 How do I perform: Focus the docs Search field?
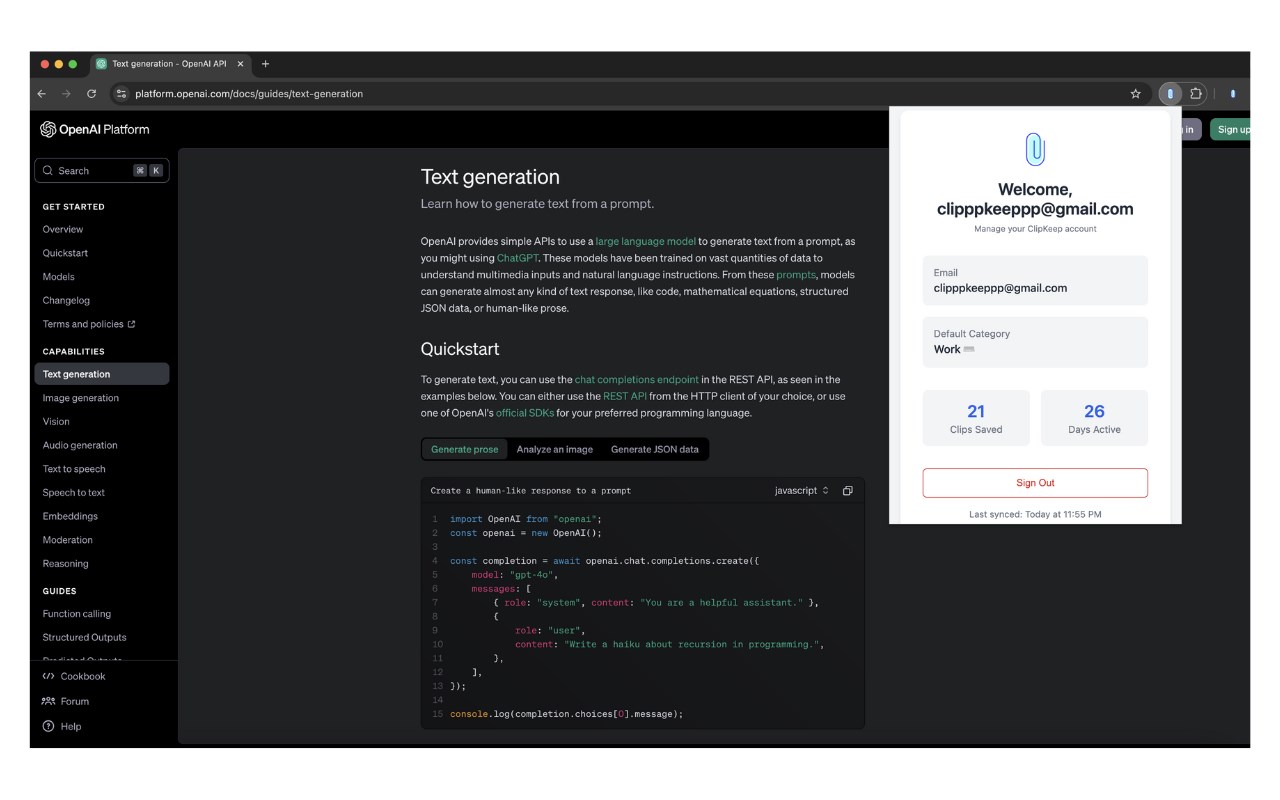click(x=102, y=171)
